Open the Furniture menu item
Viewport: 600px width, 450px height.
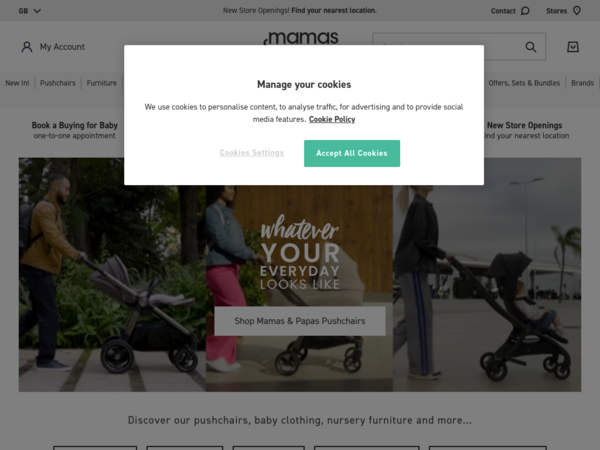click(101, 83)
